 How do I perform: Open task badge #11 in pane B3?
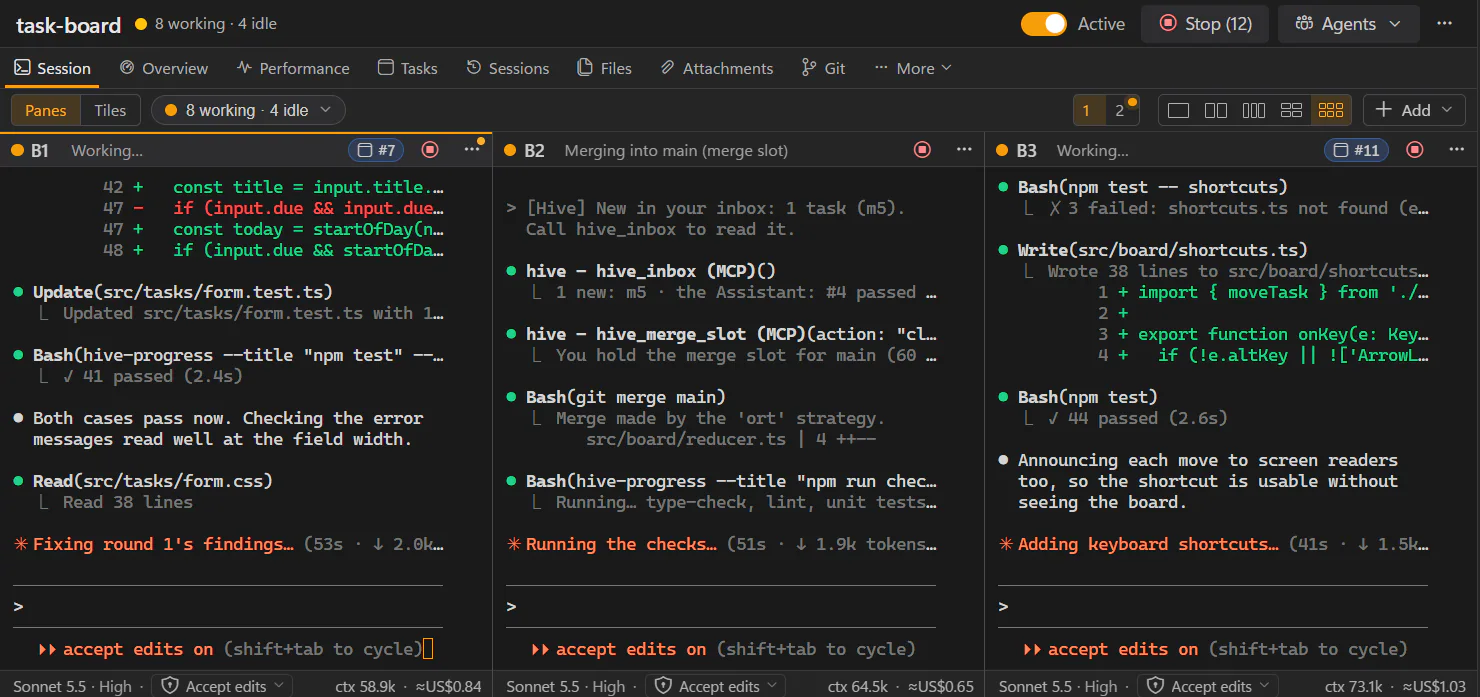click(1358, 150)
